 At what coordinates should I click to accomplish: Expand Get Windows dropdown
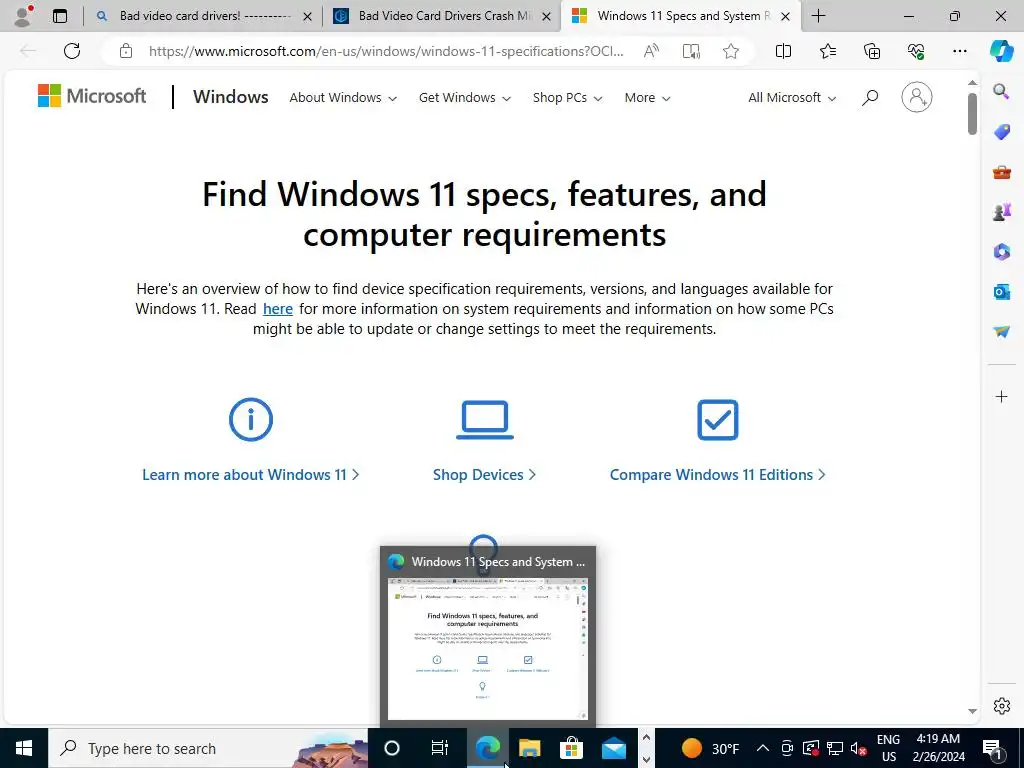tap(464, 98)
